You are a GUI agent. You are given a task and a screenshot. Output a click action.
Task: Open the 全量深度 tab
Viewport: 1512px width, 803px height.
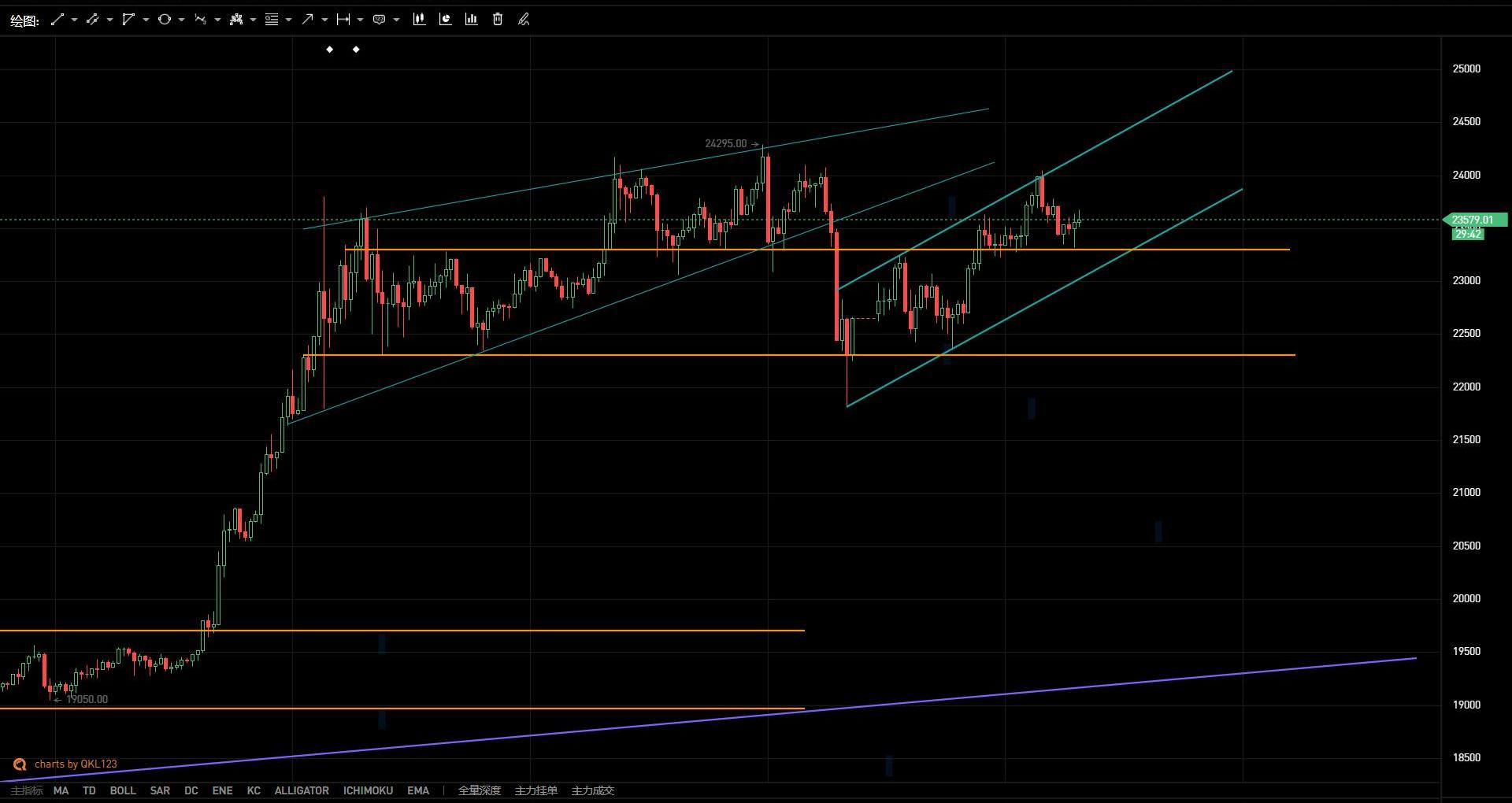tap(479, 790)
